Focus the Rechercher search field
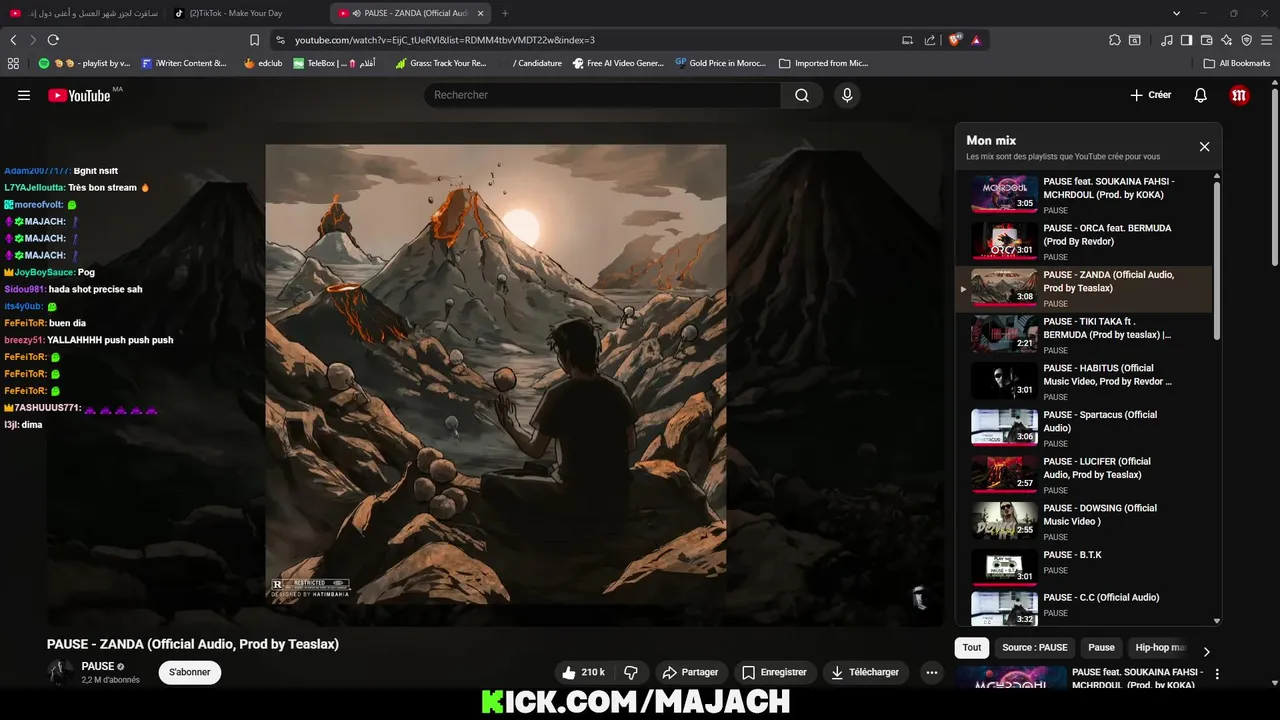 tap(602, 95)
